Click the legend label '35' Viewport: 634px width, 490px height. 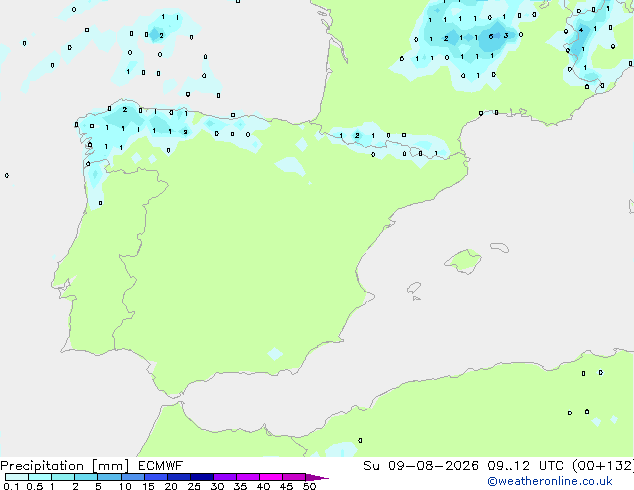tap(240, 486)
